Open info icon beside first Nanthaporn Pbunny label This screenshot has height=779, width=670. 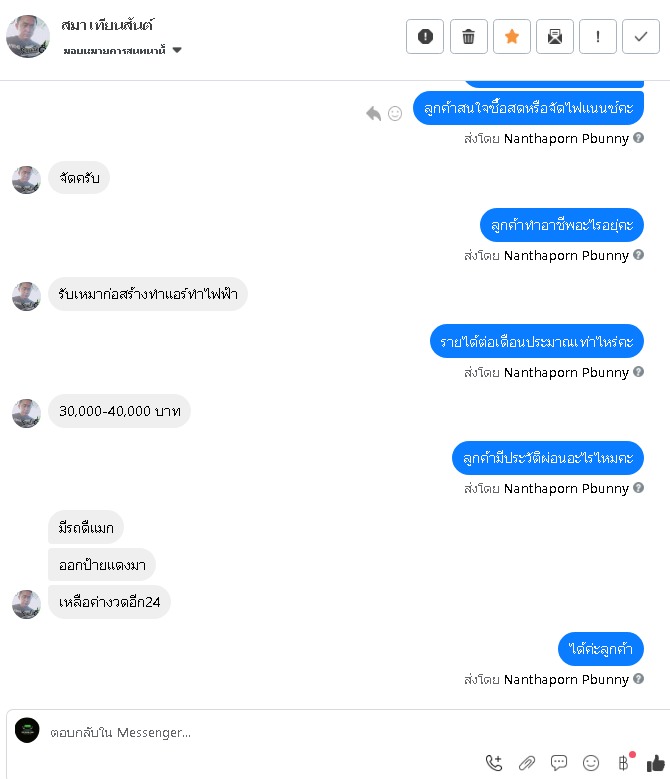pos(639,138)
